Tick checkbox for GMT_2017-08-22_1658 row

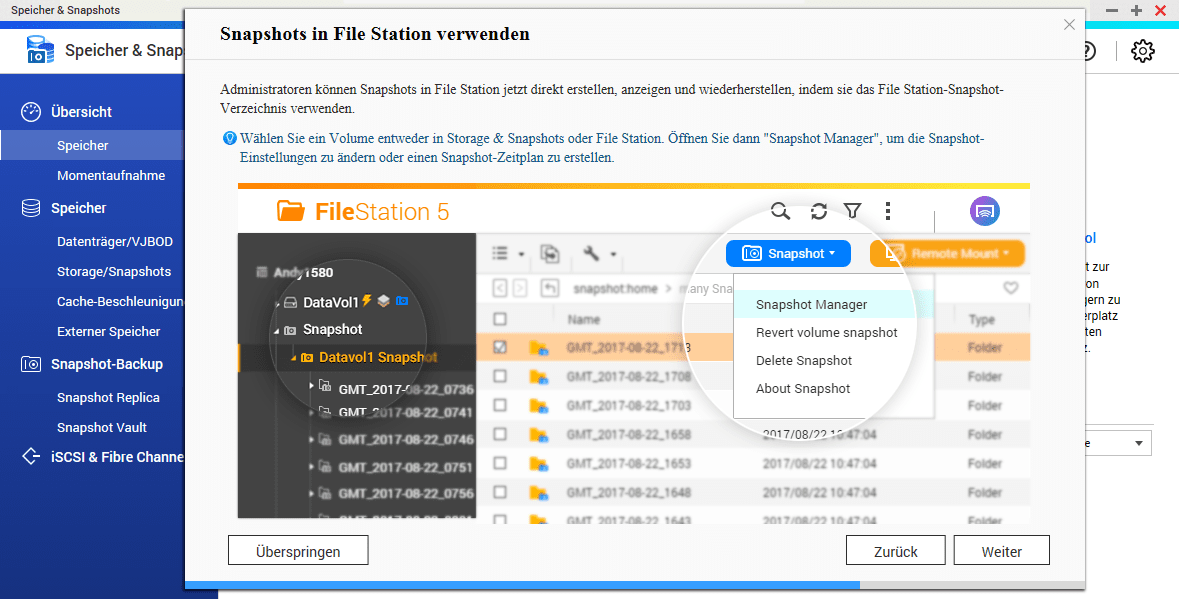click(500, 434)
